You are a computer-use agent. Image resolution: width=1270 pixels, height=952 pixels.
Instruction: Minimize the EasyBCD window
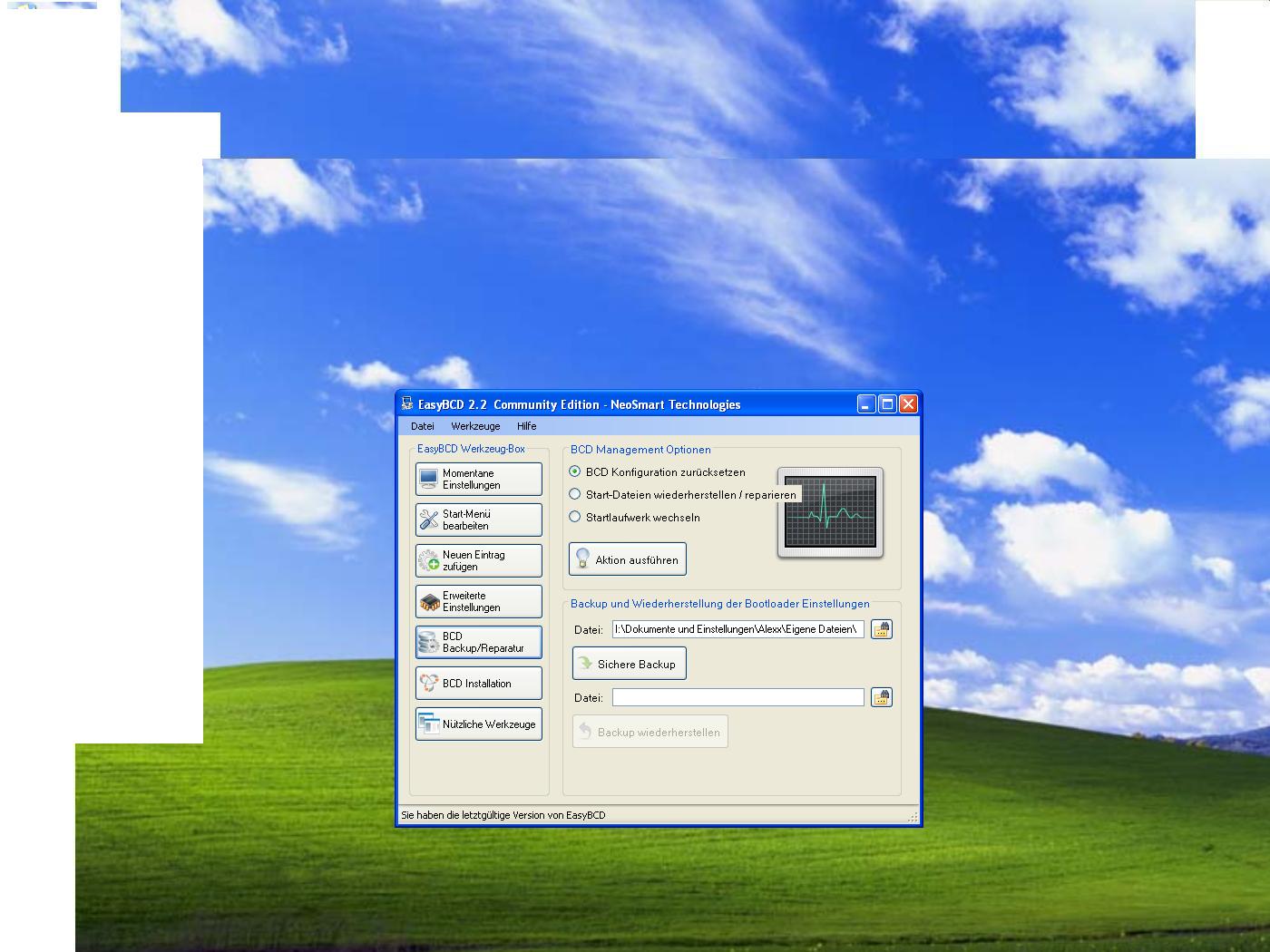pos(866,404)
